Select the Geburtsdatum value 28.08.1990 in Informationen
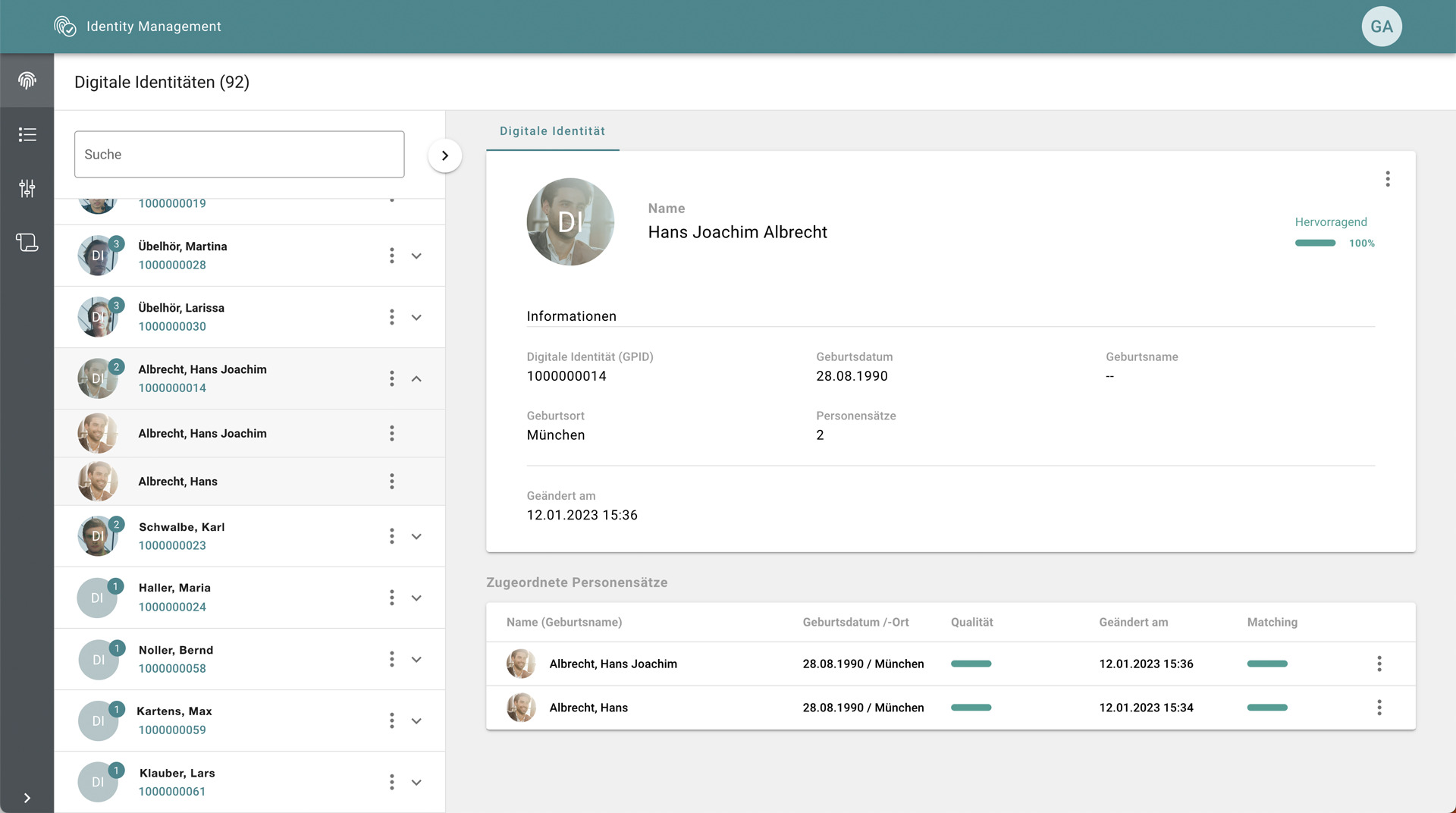This screenshot has width=1456, height=813. 852,376
